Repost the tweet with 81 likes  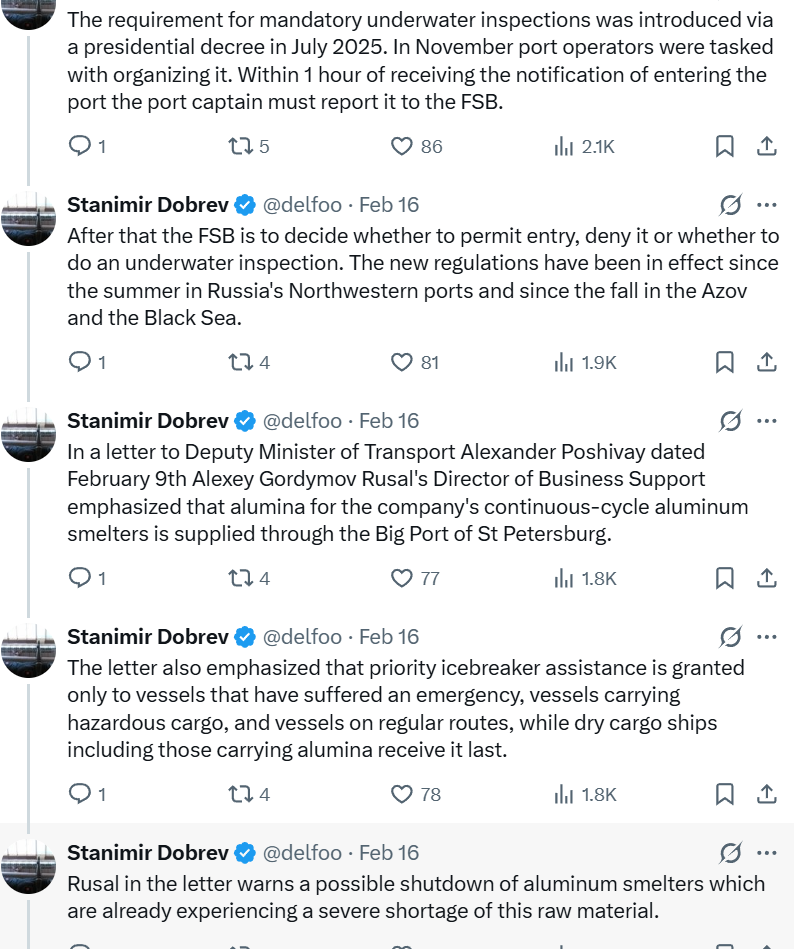click(x=240, y=363)
